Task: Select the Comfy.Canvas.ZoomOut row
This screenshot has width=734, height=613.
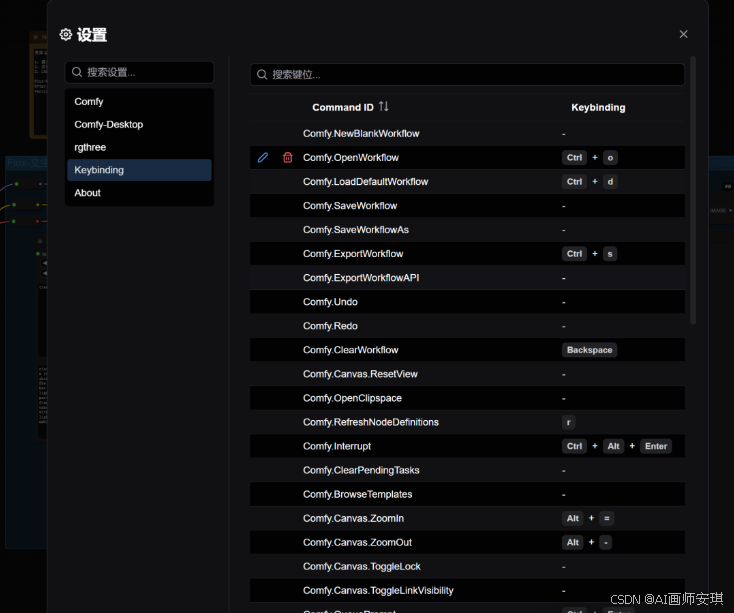Action: point(467,542)
